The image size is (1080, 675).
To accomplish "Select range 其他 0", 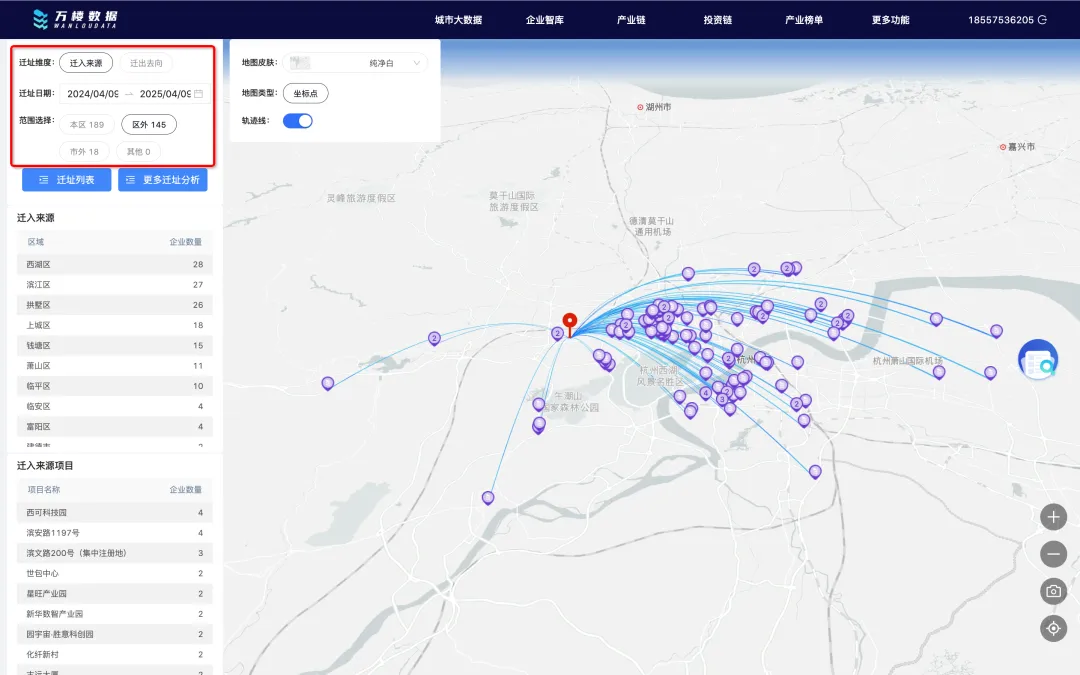I will pyautogui.click(x=138, y=152).
